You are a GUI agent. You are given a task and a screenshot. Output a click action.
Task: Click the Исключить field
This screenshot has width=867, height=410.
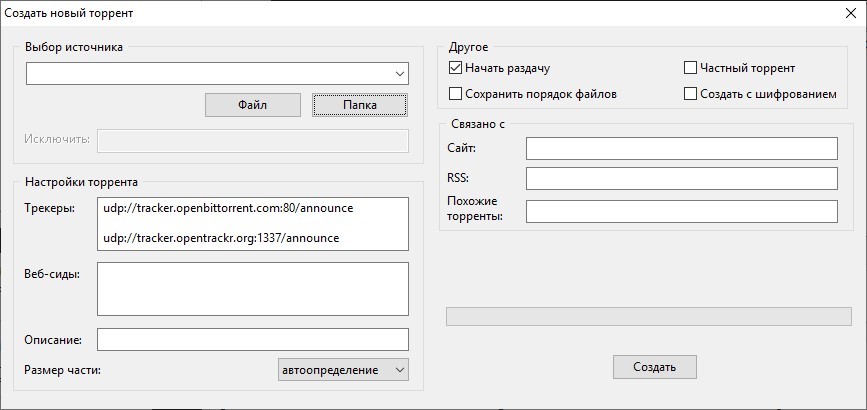(253, 139)
